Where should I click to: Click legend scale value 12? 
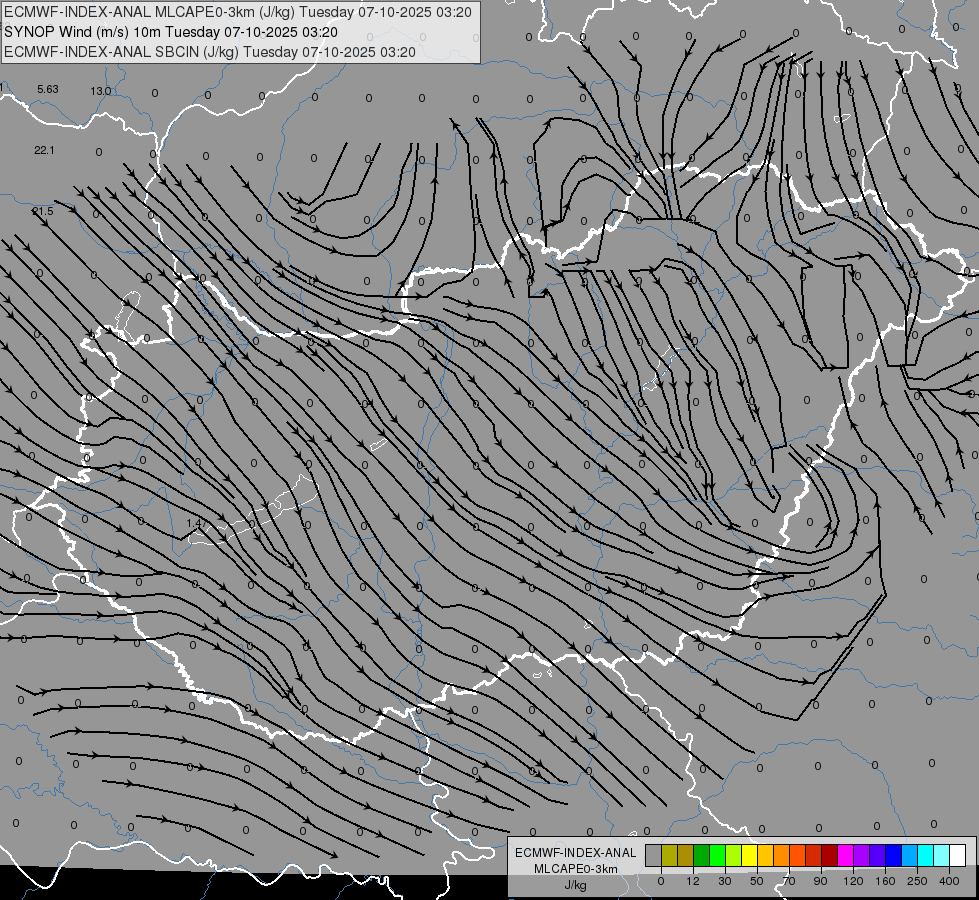point(693,881)
